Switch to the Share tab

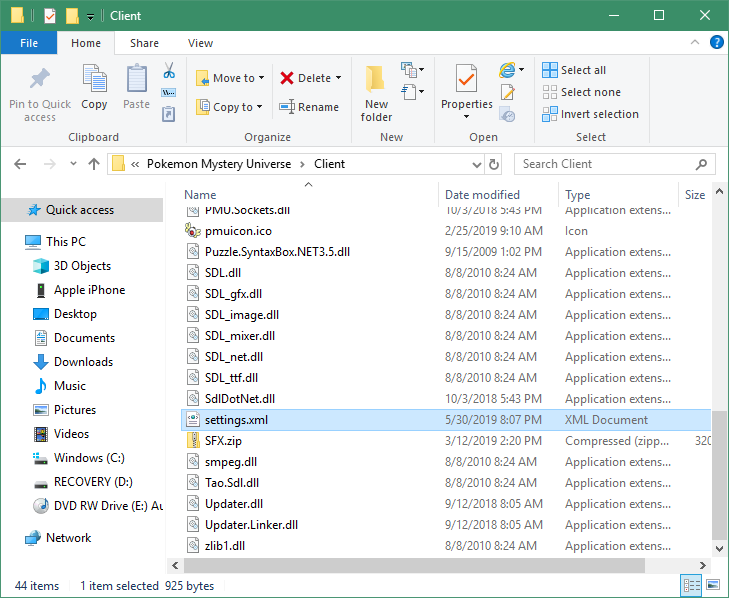pos(144,43)
